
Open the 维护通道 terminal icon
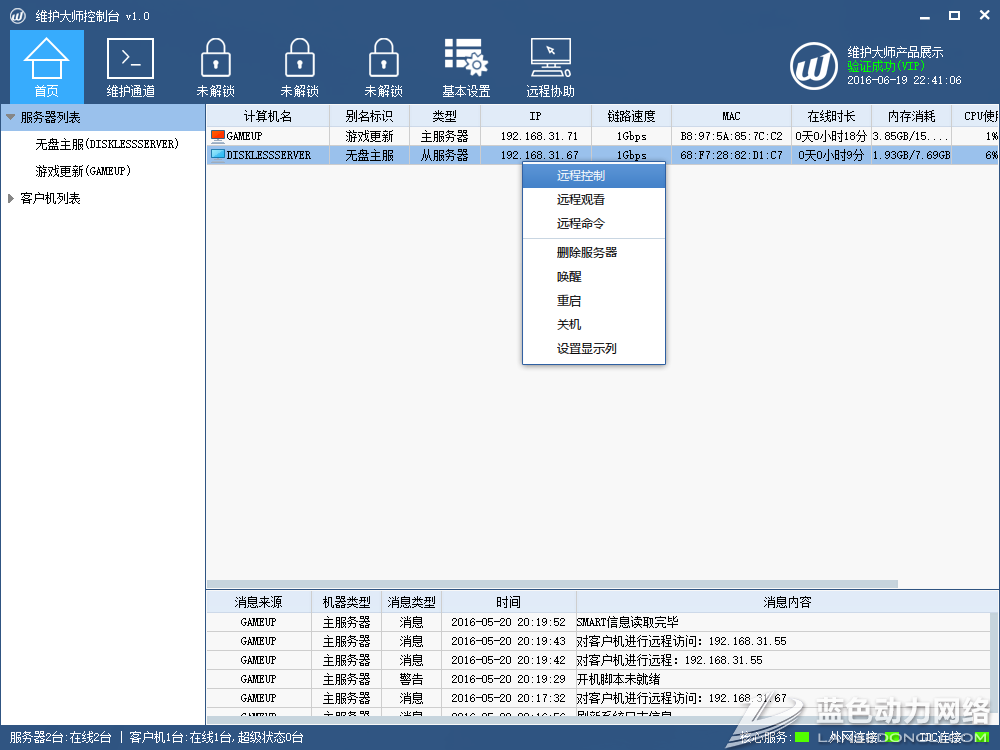click(131, 65)
